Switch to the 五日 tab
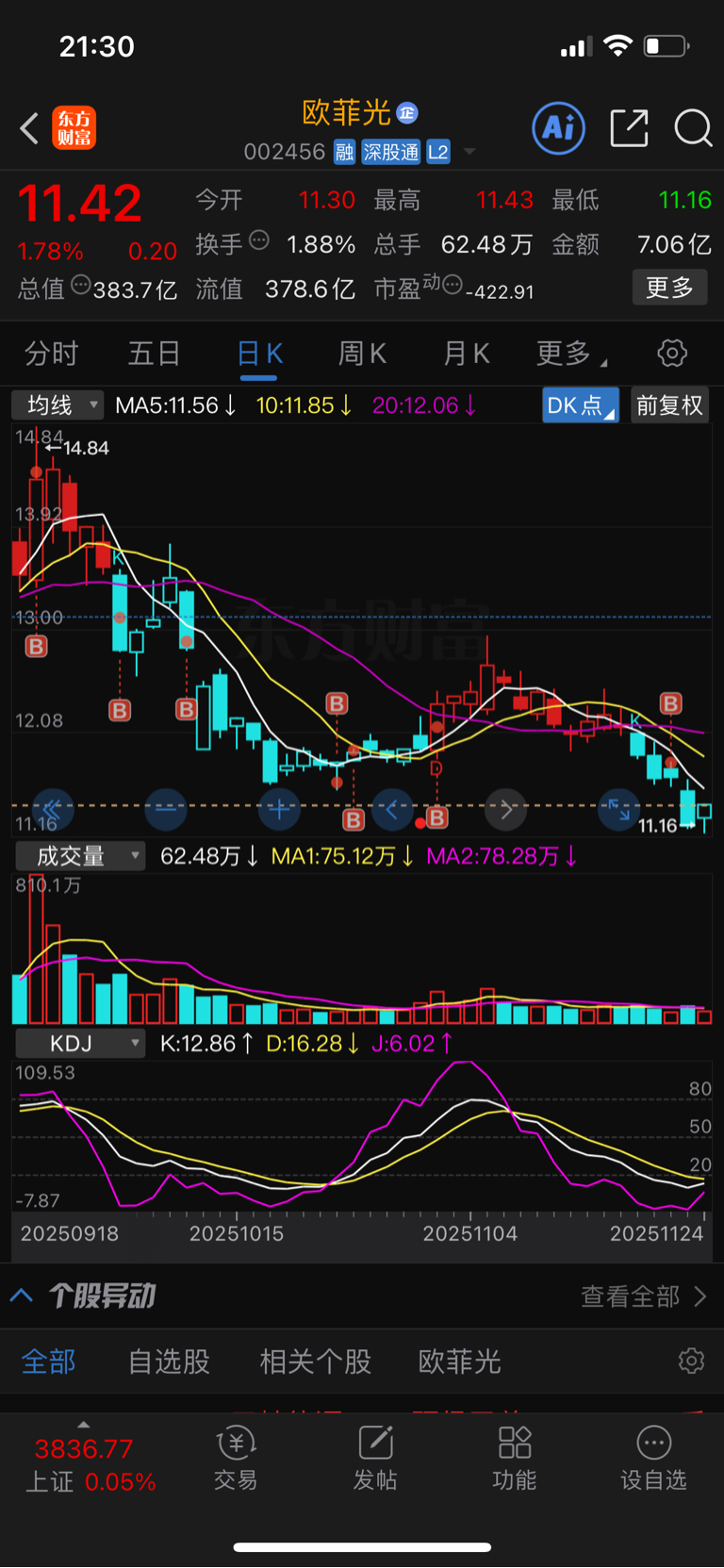 coord(155,354)
